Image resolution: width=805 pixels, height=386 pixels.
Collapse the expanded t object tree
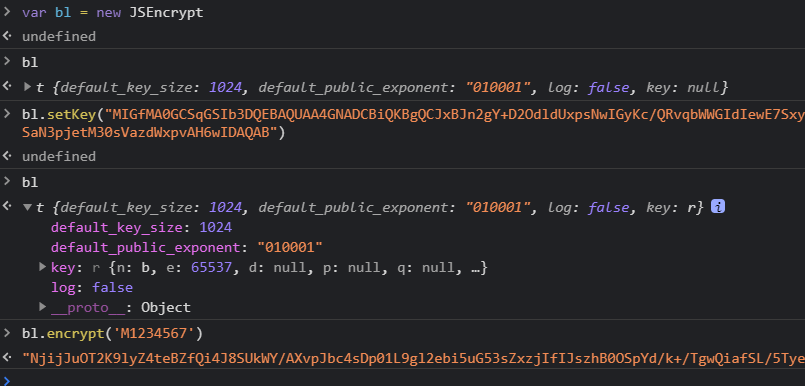pyautogui.click(x=28, y=207)
